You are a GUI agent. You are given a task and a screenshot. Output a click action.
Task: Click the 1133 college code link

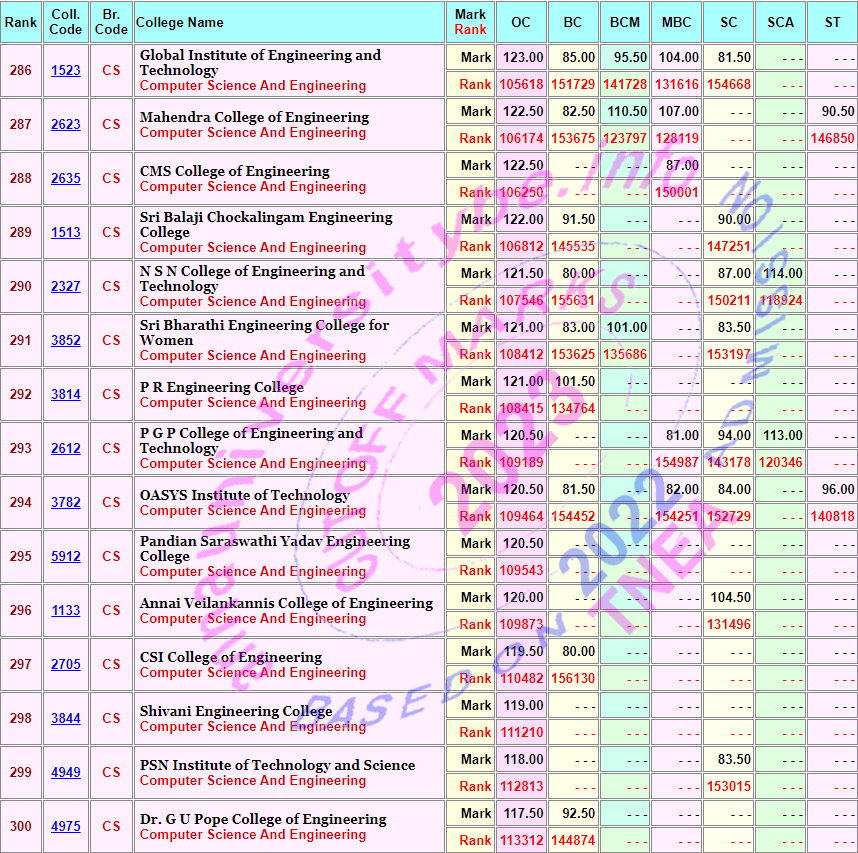tap(66, 611)
